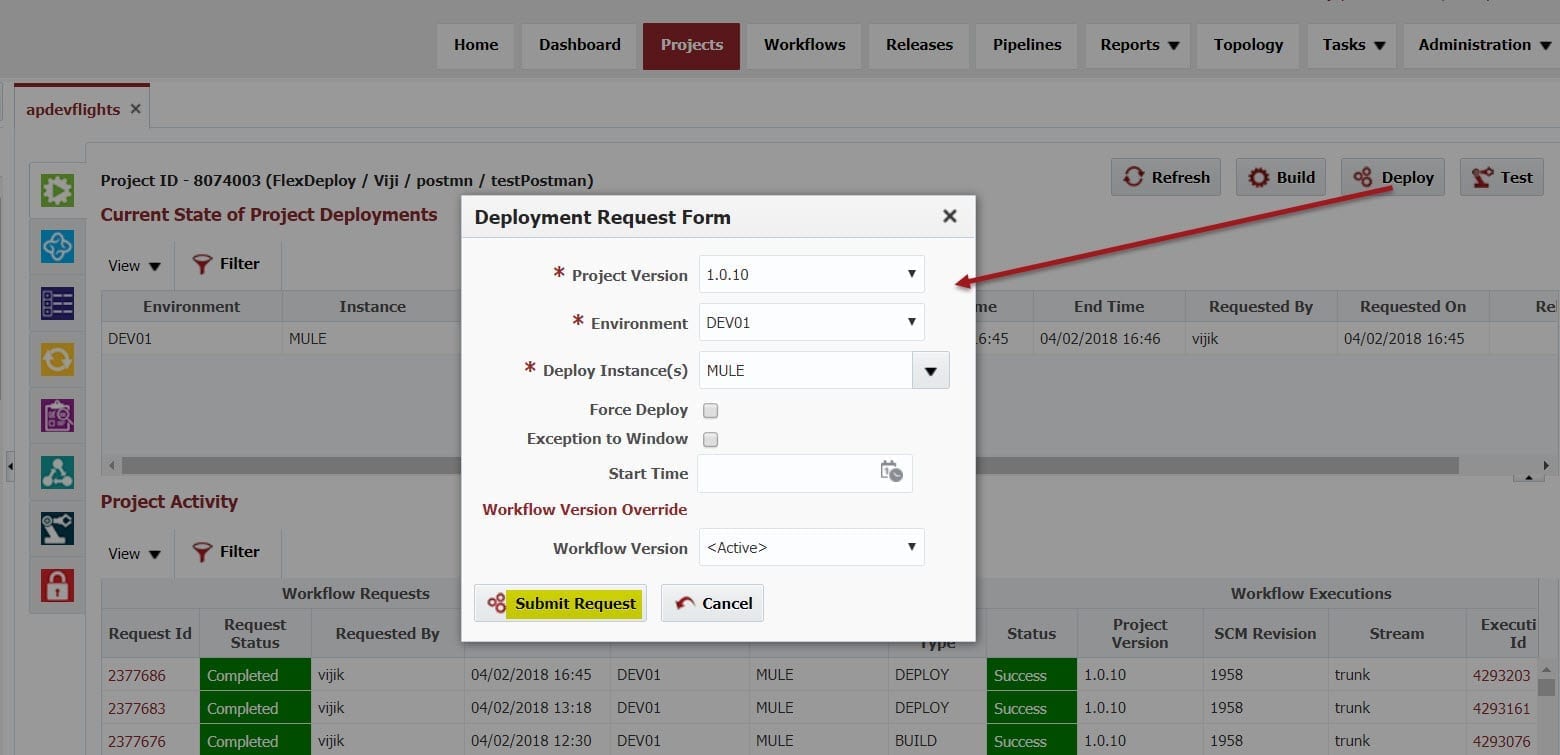
Task: Close the apdevflights tab with its x
Action: (135, 109)
